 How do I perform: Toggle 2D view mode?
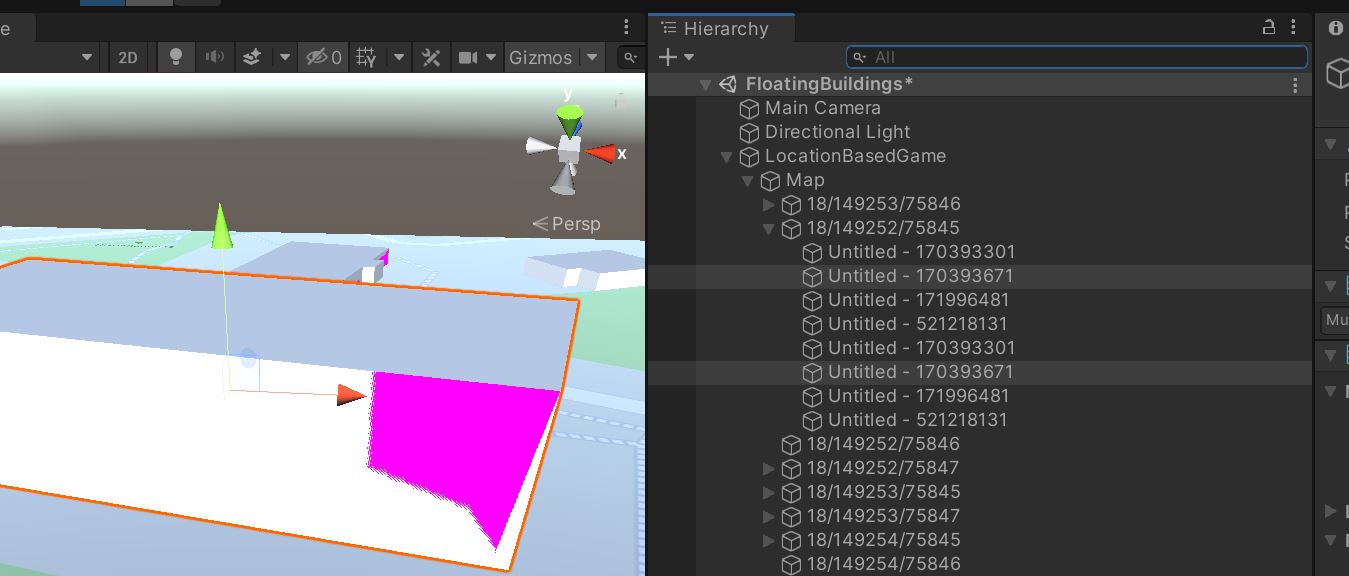(x=128, y=57)
